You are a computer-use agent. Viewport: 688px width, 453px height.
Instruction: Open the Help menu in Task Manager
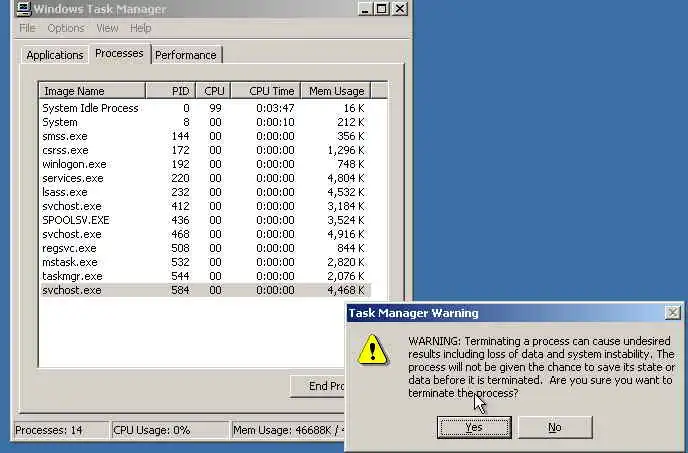pos(140,28)
